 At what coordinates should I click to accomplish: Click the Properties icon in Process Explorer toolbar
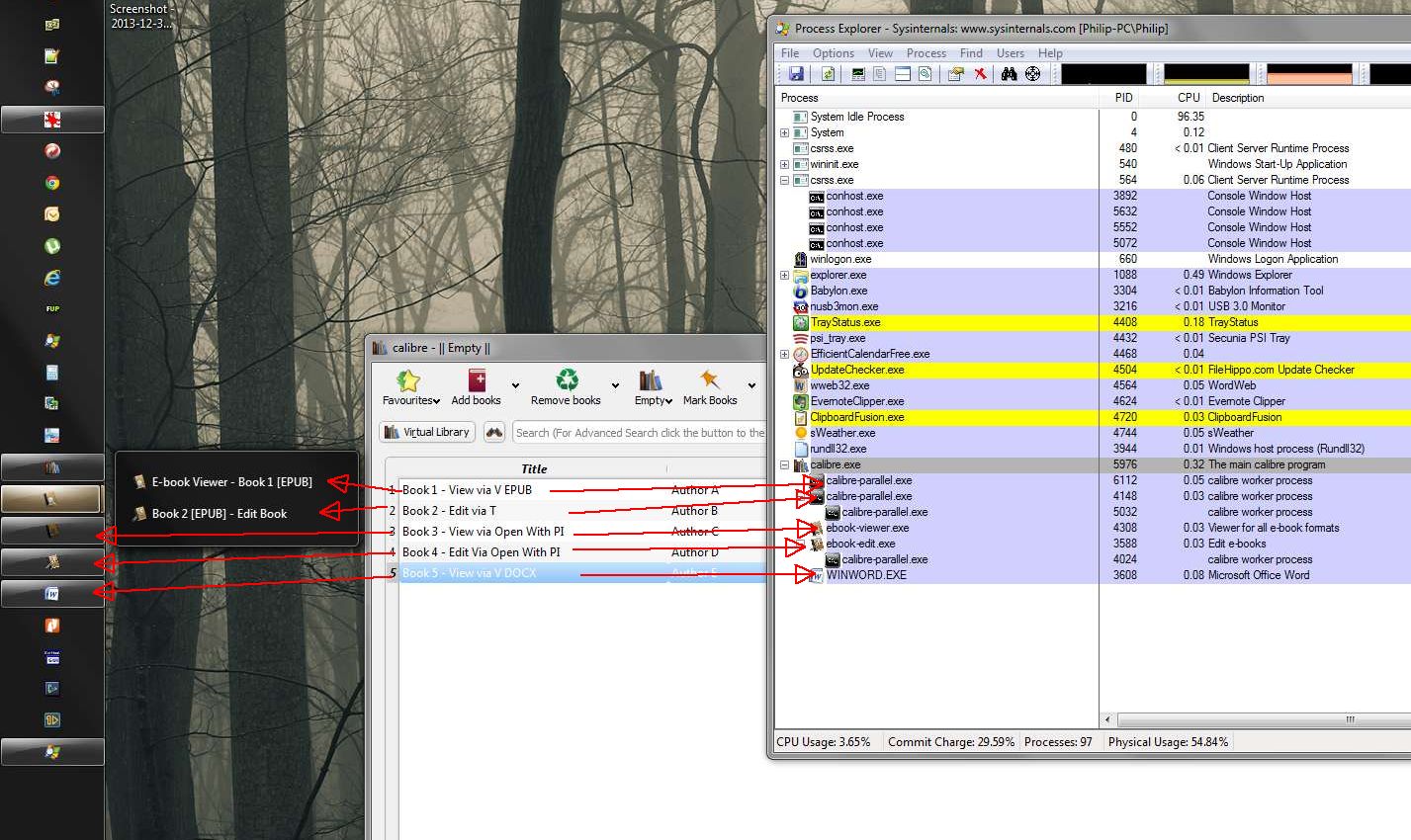955,74
